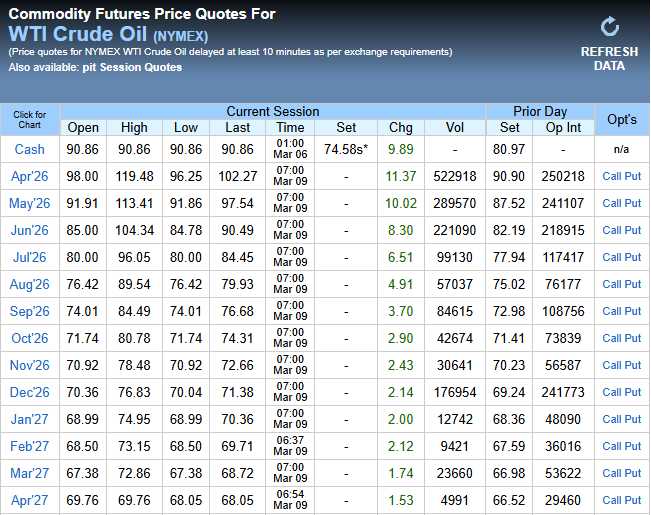
Task: Open the Aug'26 contract link
Action: tap(29, 284)
